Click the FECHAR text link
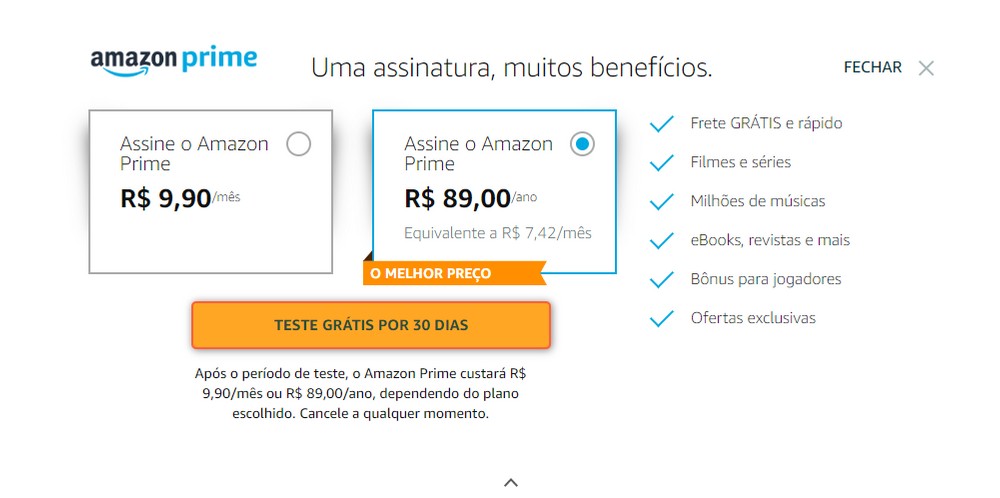 872,68
